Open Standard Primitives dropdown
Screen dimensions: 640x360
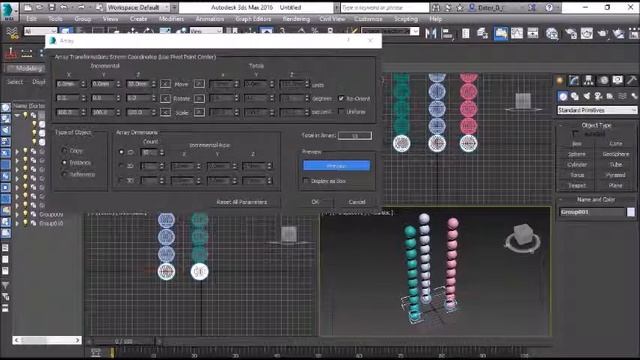click(597, 110)
